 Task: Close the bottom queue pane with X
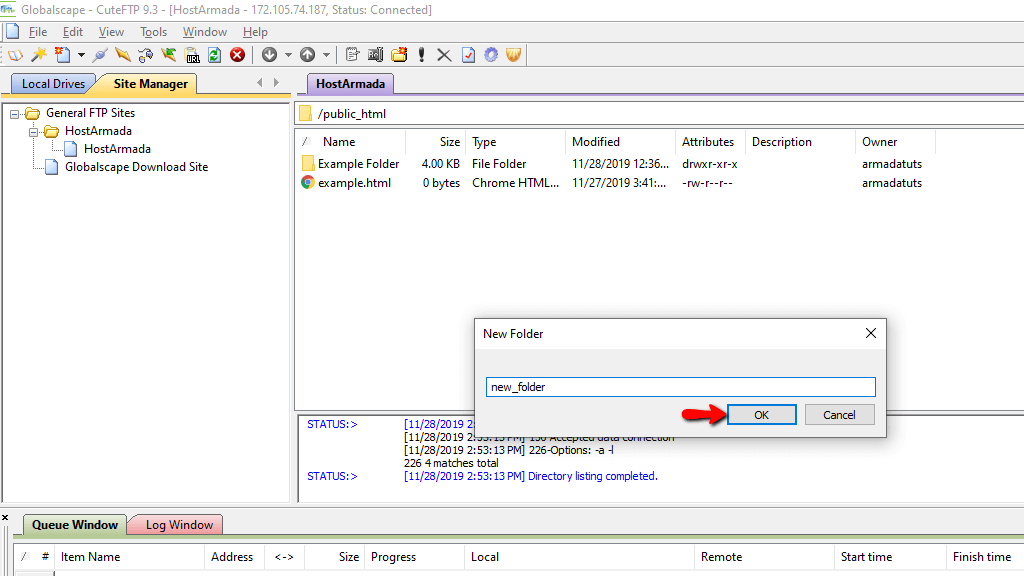tap(5, 517)
